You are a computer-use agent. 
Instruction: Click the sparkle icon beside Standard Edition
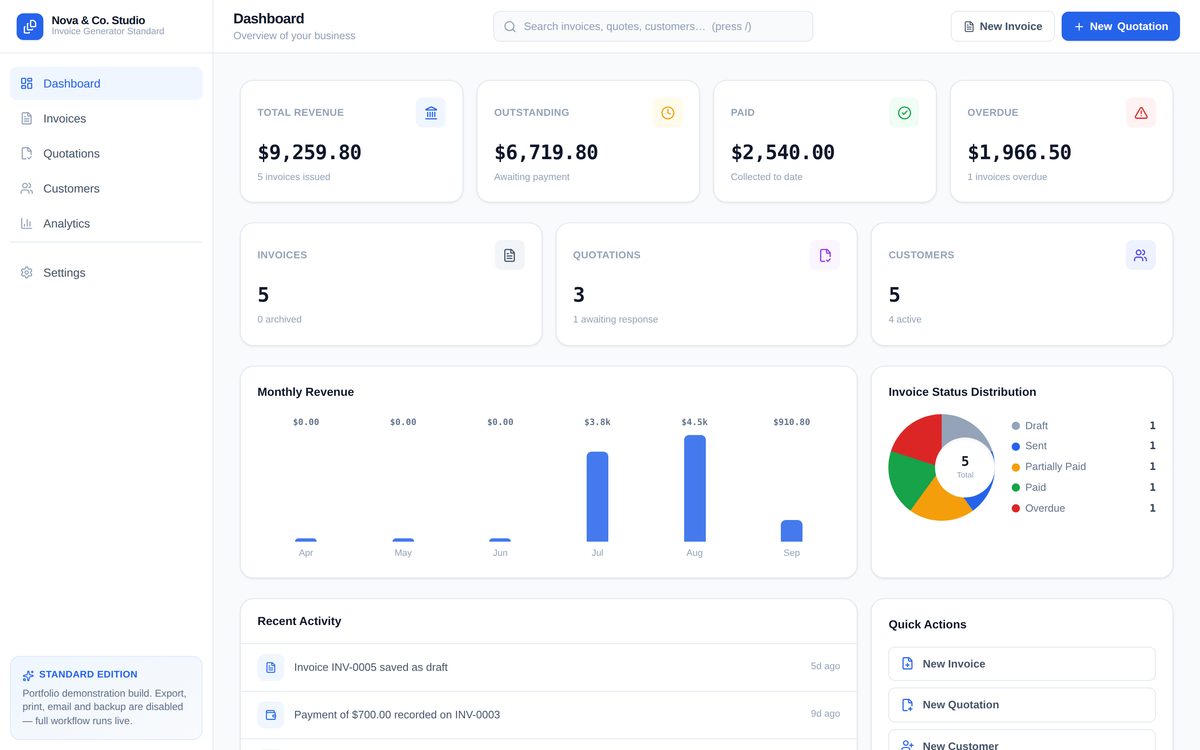28,676
